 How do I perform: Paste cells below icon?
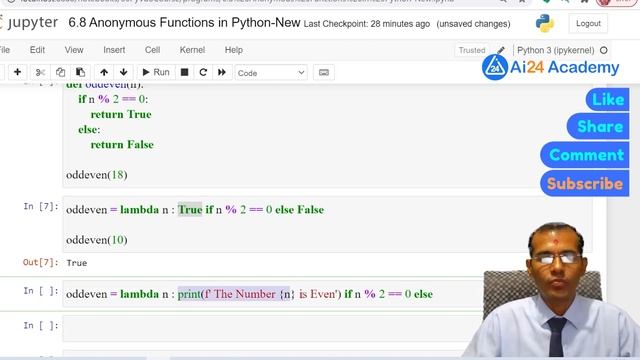(80, 72)
